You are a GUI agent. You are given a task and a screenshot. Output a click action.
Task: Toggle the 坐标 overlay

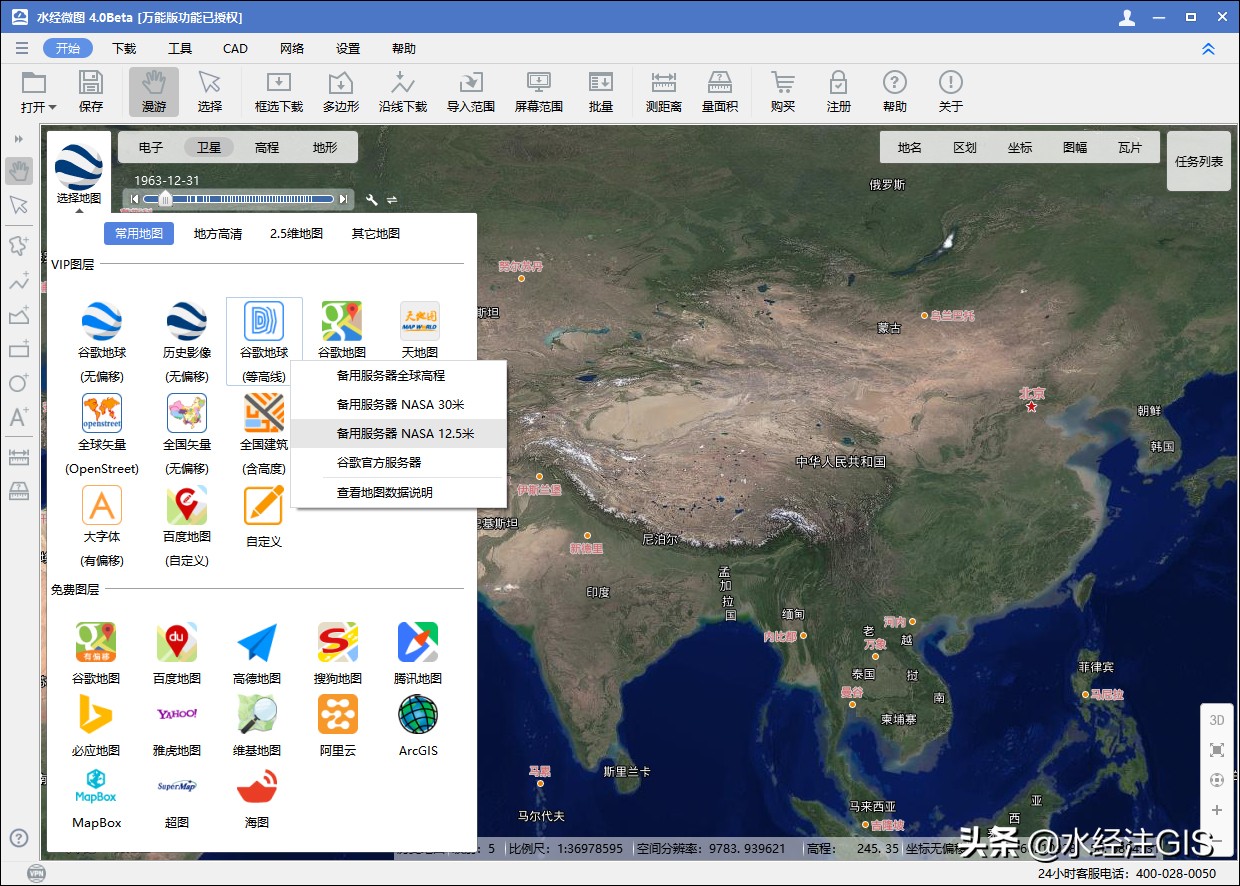pyautogui.click(x=1020, y=147)
